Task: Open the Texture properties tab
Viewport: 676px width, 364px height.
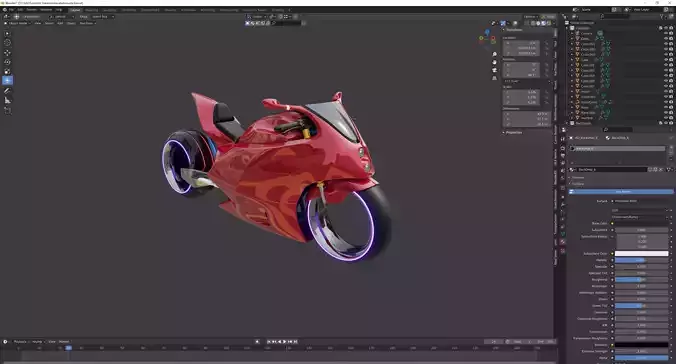Action: (563, 251)
